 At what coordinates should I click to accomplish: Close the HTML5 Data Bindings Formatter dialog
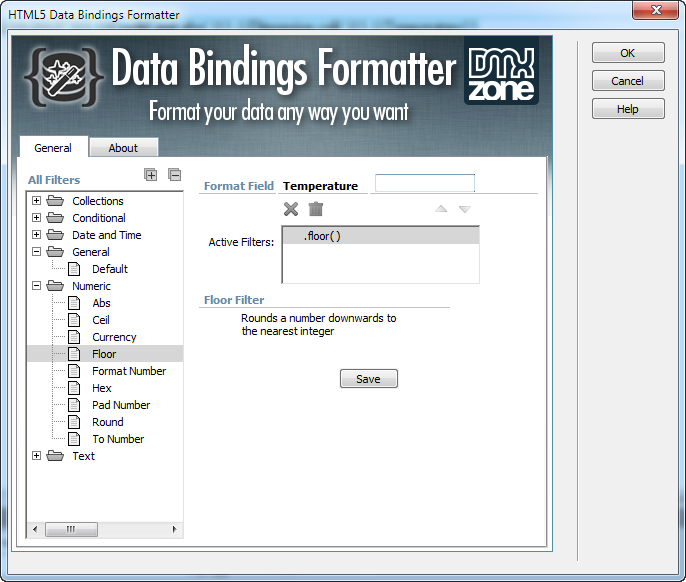pyautogui.click(x=655, y=10)
